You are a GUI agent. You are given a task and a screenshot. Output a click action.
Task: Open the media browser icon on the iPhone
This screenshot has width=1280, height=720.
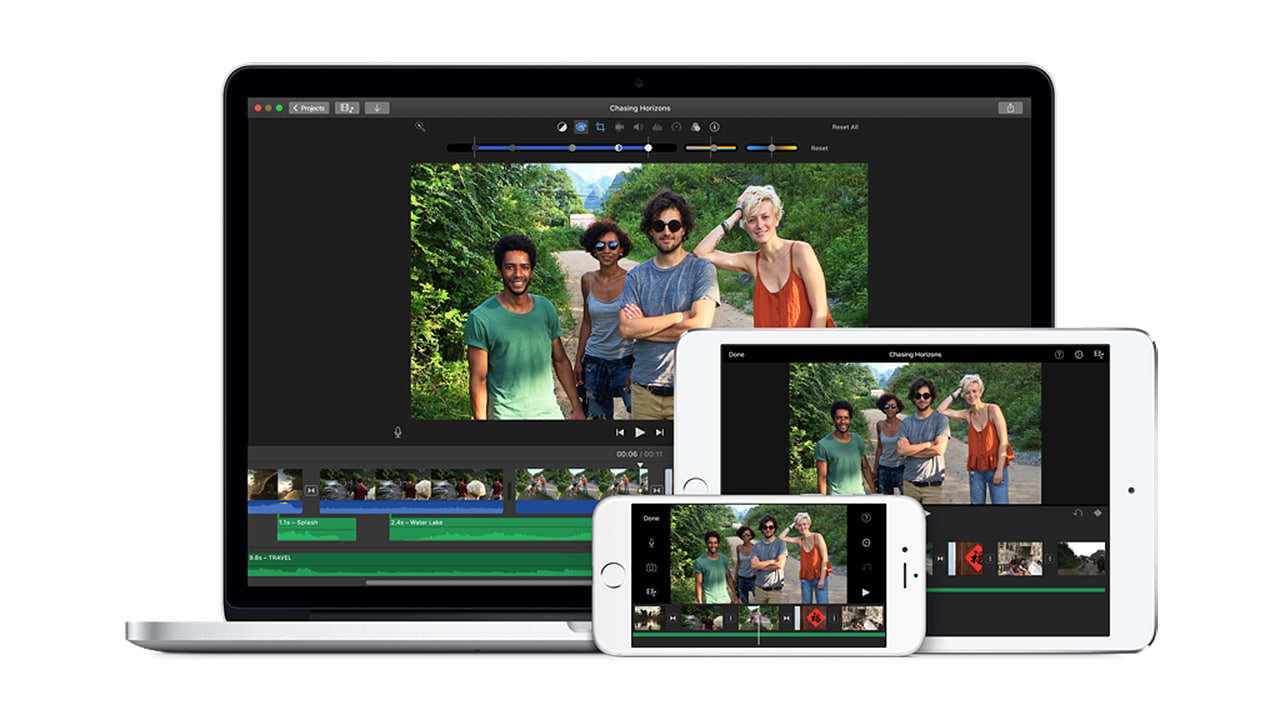tap(651, 591)
